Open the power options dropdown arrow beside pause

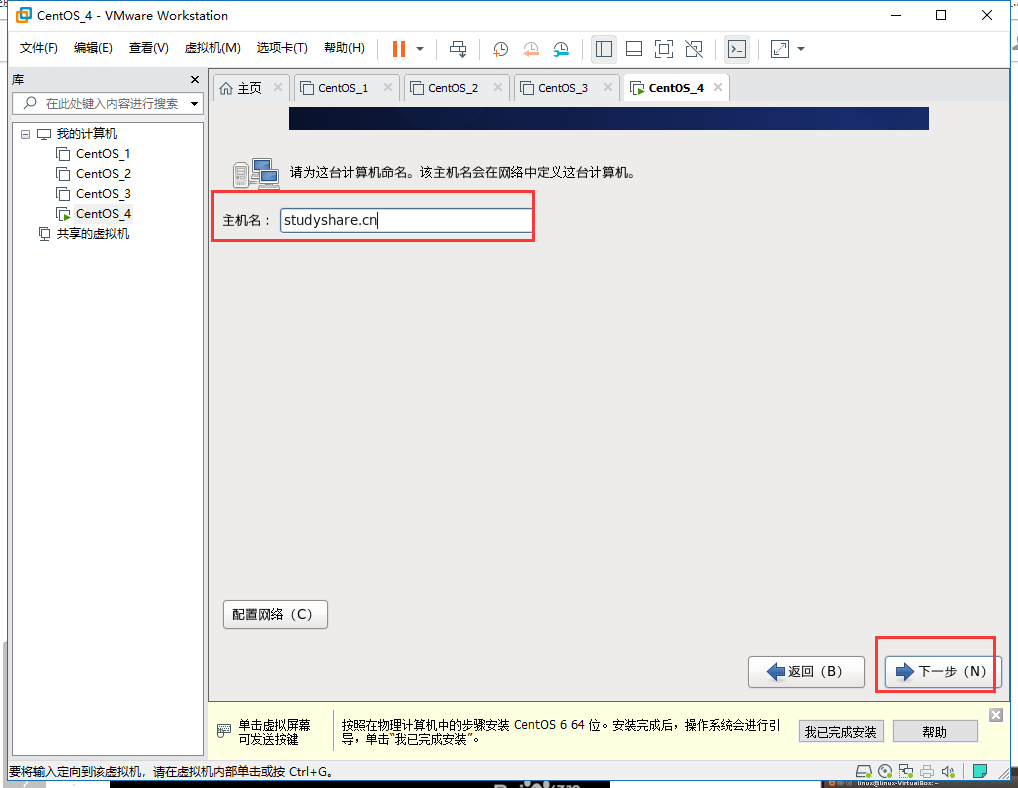[420, 49]
